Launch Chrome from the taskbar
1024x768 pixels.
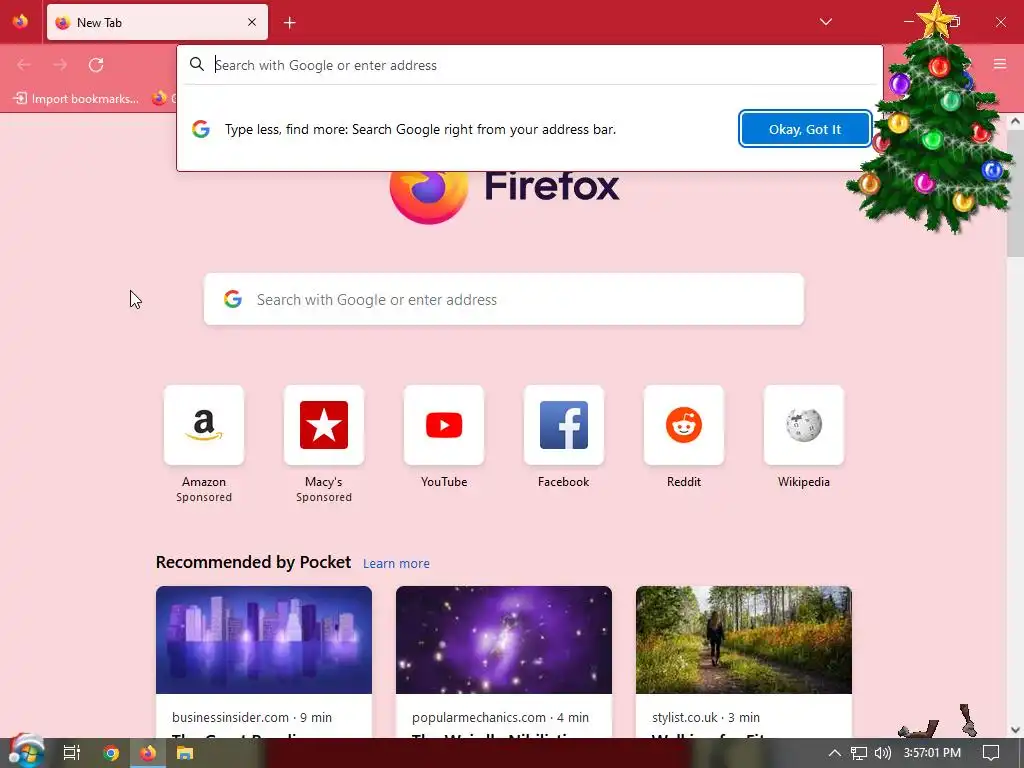[111, 753]
